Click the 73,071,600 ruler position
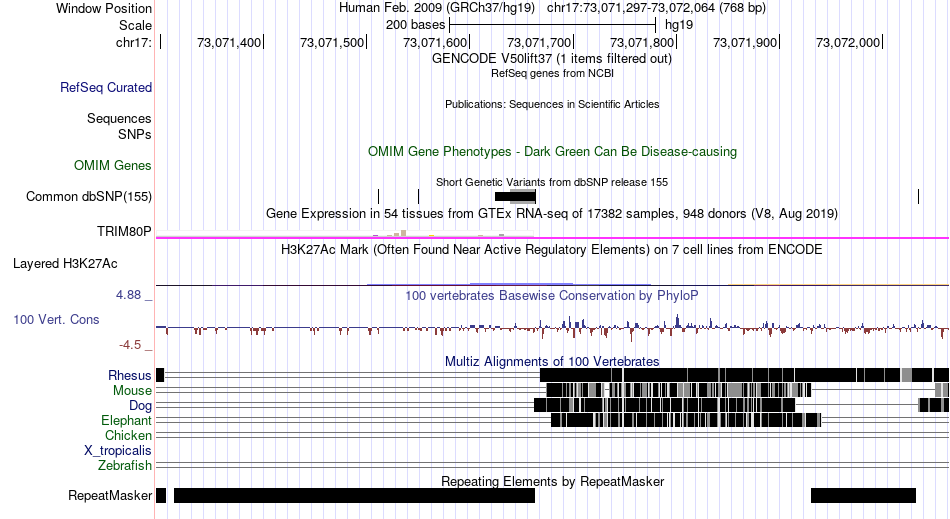Viewport: 950px width, 519px height. [435, 42]
